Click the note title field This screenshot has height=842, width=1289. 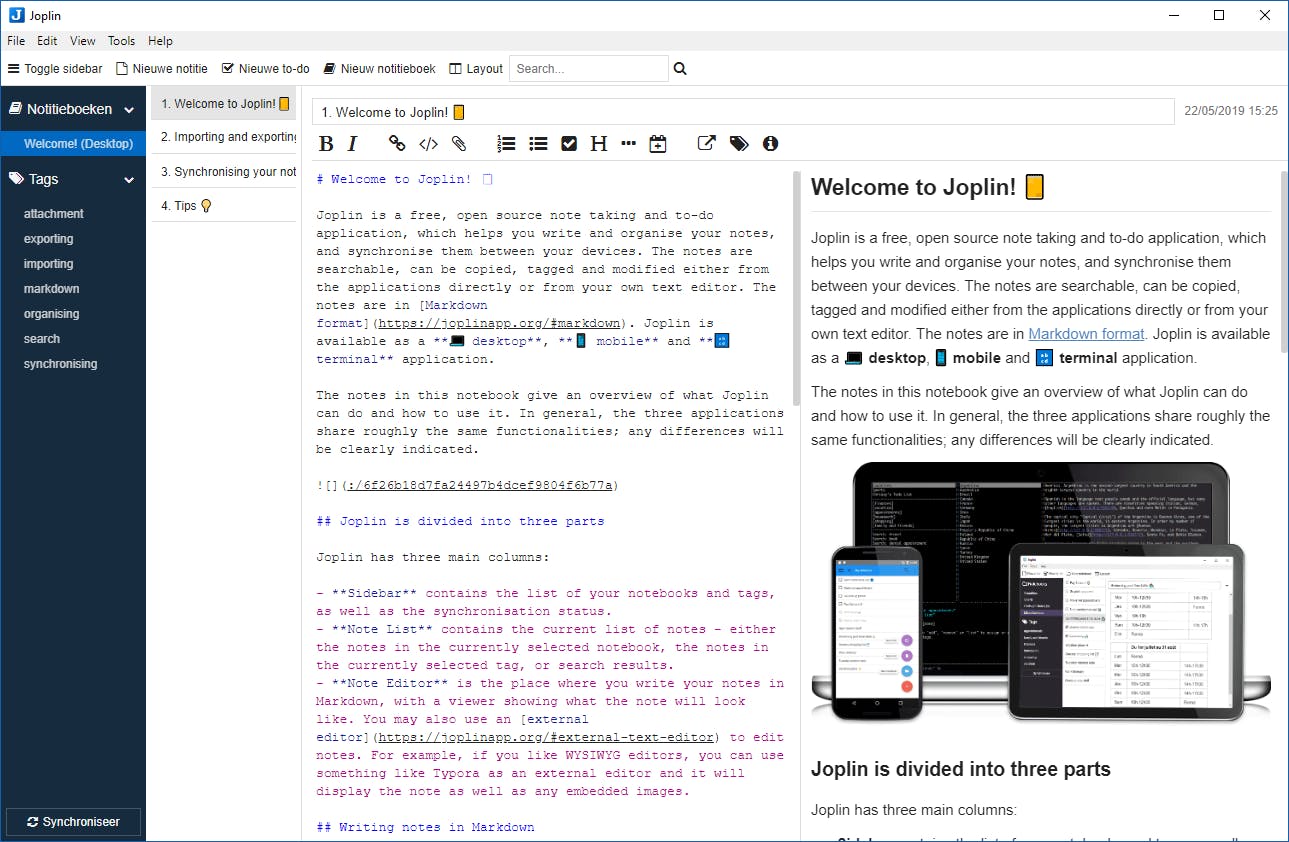point(743,112)
